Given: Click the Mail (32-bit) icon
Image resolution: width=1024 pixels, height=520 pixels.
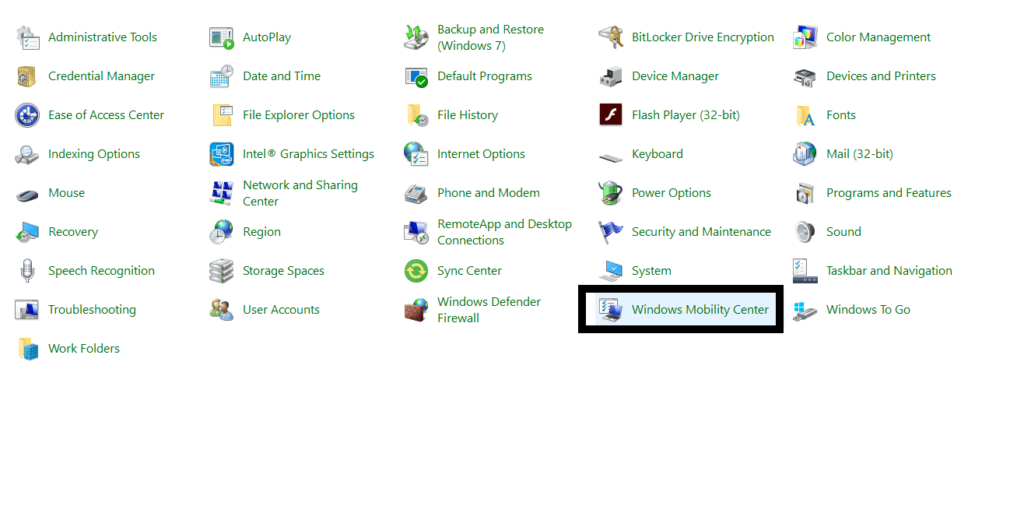Looking at the screenshot, I should (x=805, y=154).
